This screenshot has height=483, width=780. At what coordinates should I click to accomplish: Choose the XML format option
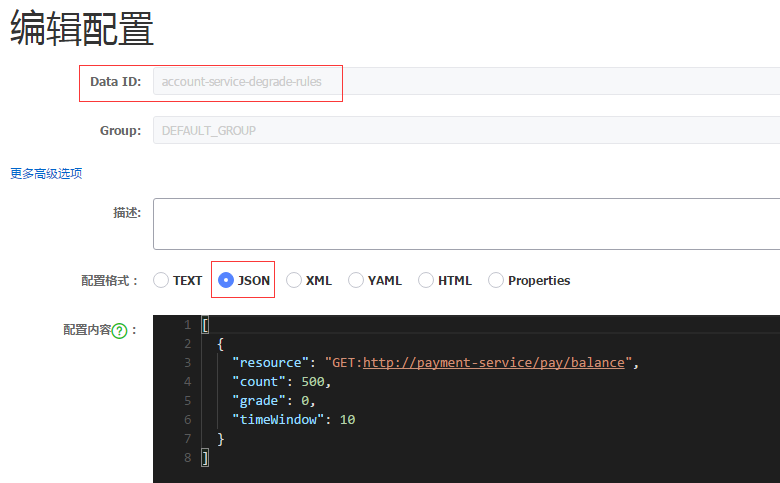[x=293, y=280]
